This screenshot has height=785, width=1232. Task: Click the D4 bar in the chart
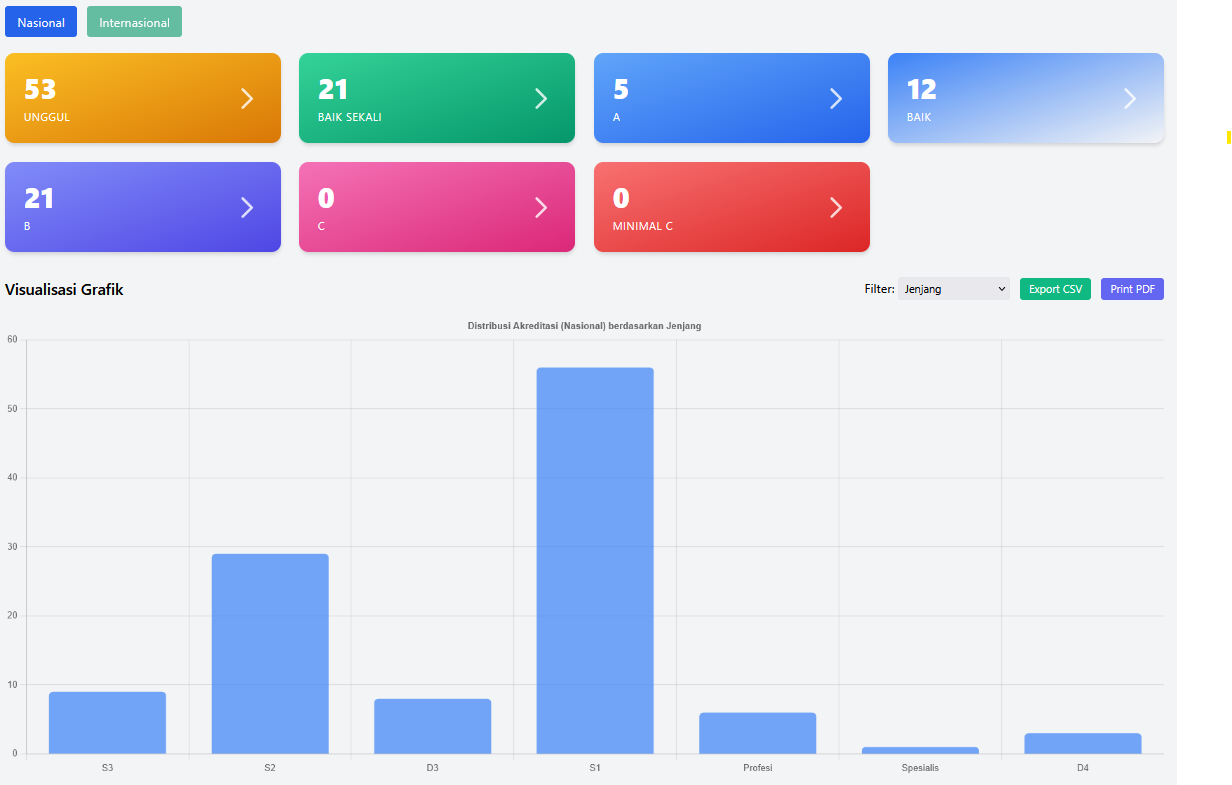[x=1082, y=743]
